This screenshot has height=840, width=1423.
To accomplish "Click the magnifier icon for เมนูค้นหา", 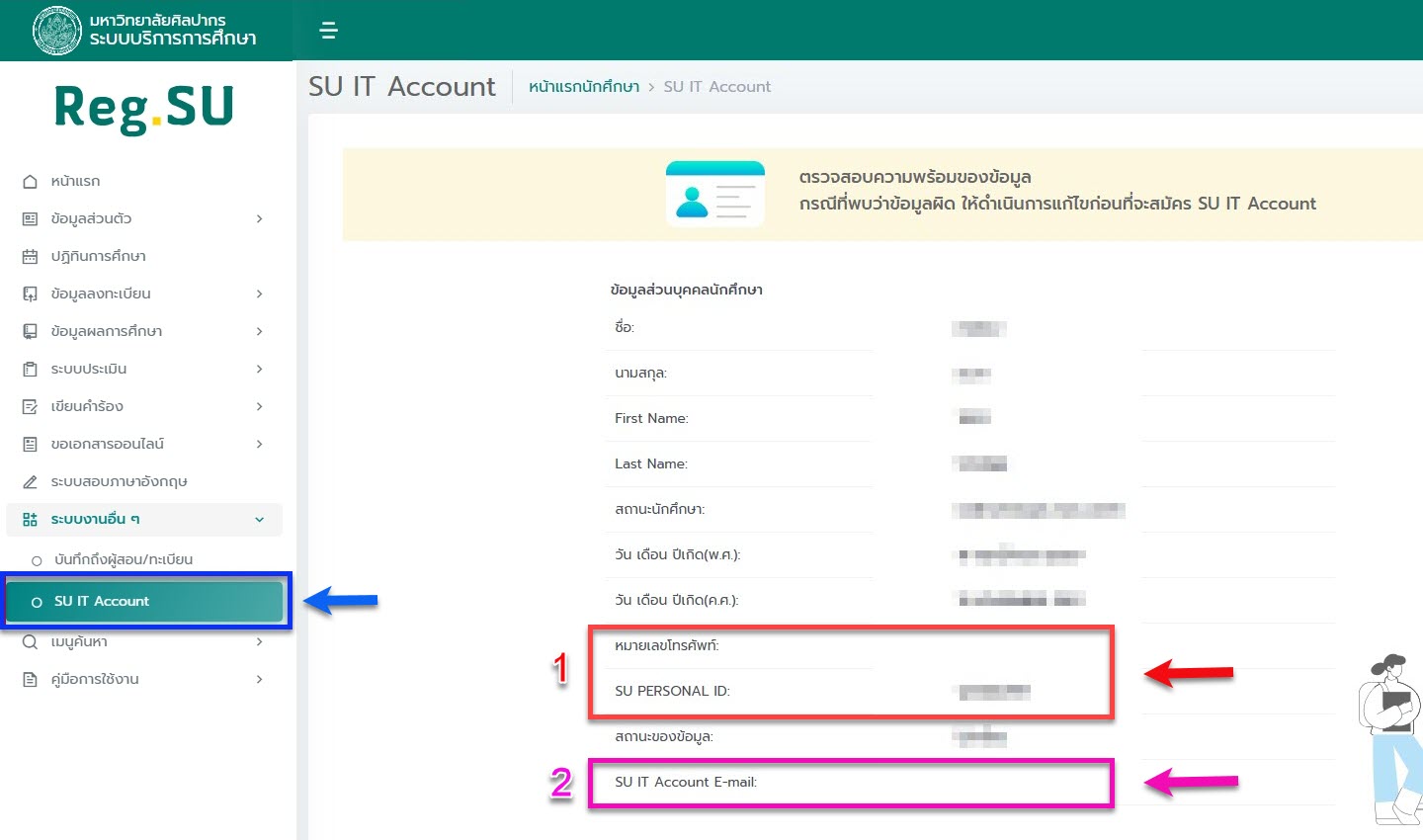I will tap(30, 642).
